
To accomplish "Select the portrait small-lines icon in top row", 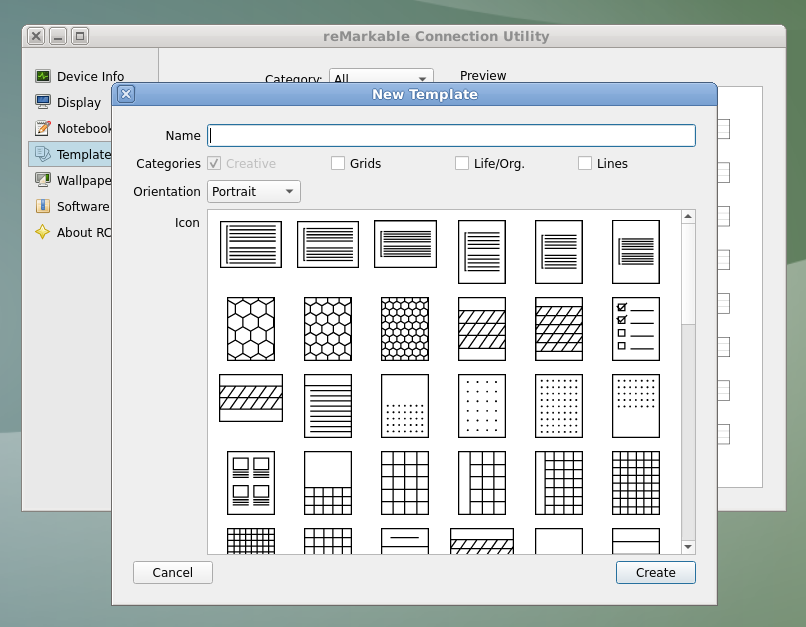I will click(x=636, y=252).
